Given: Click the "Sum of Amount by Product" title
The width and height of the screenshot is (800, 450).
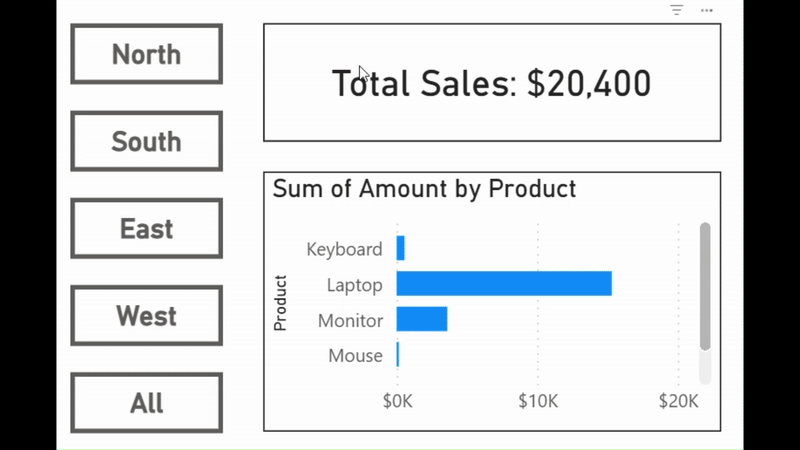Looking at the screenshot, I should tap(424, 188).
